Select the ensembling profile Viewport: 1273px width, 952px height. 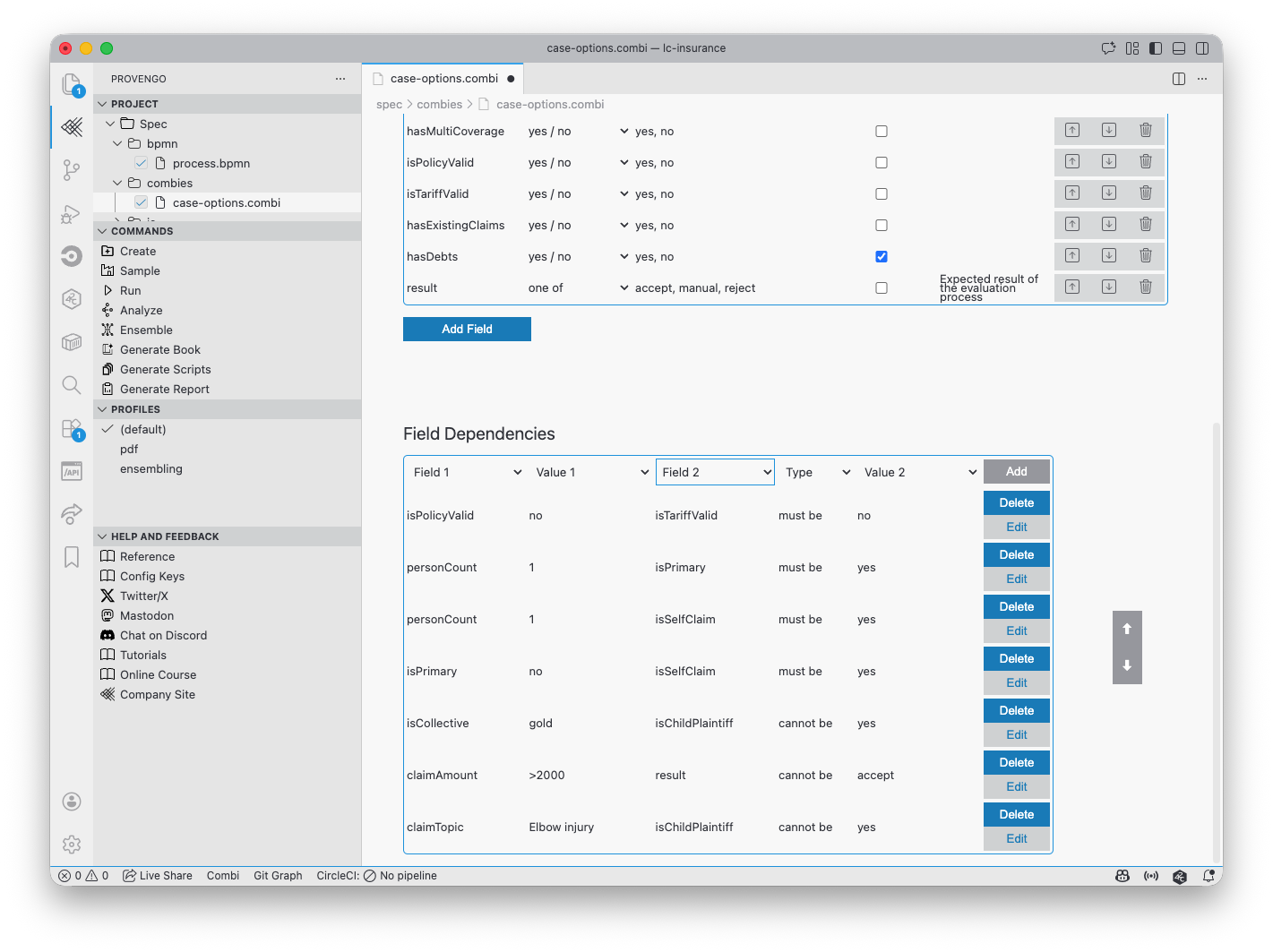[x=151, y=469]
